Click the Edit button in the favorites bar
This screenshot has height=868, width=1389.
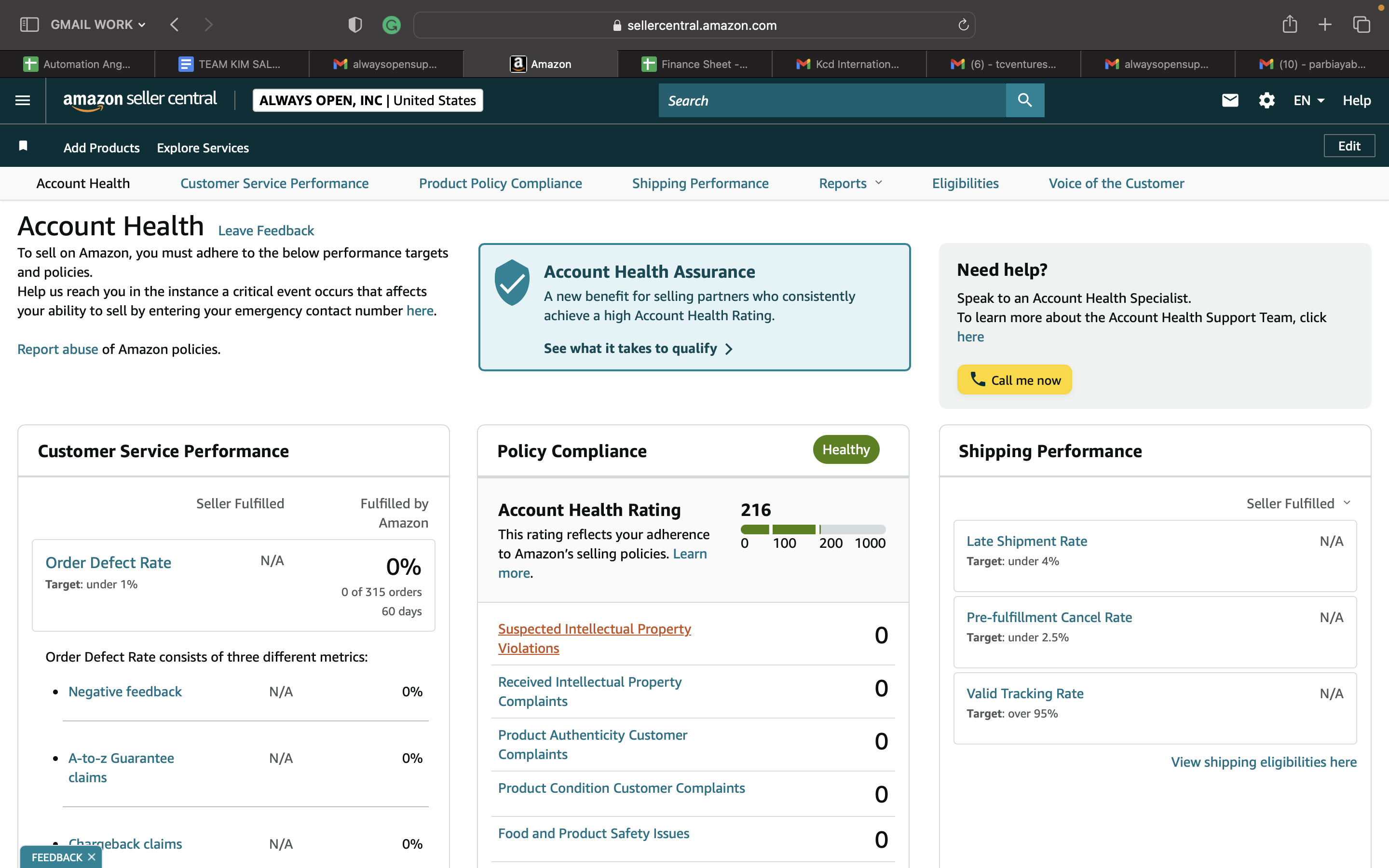[1349, 146]
